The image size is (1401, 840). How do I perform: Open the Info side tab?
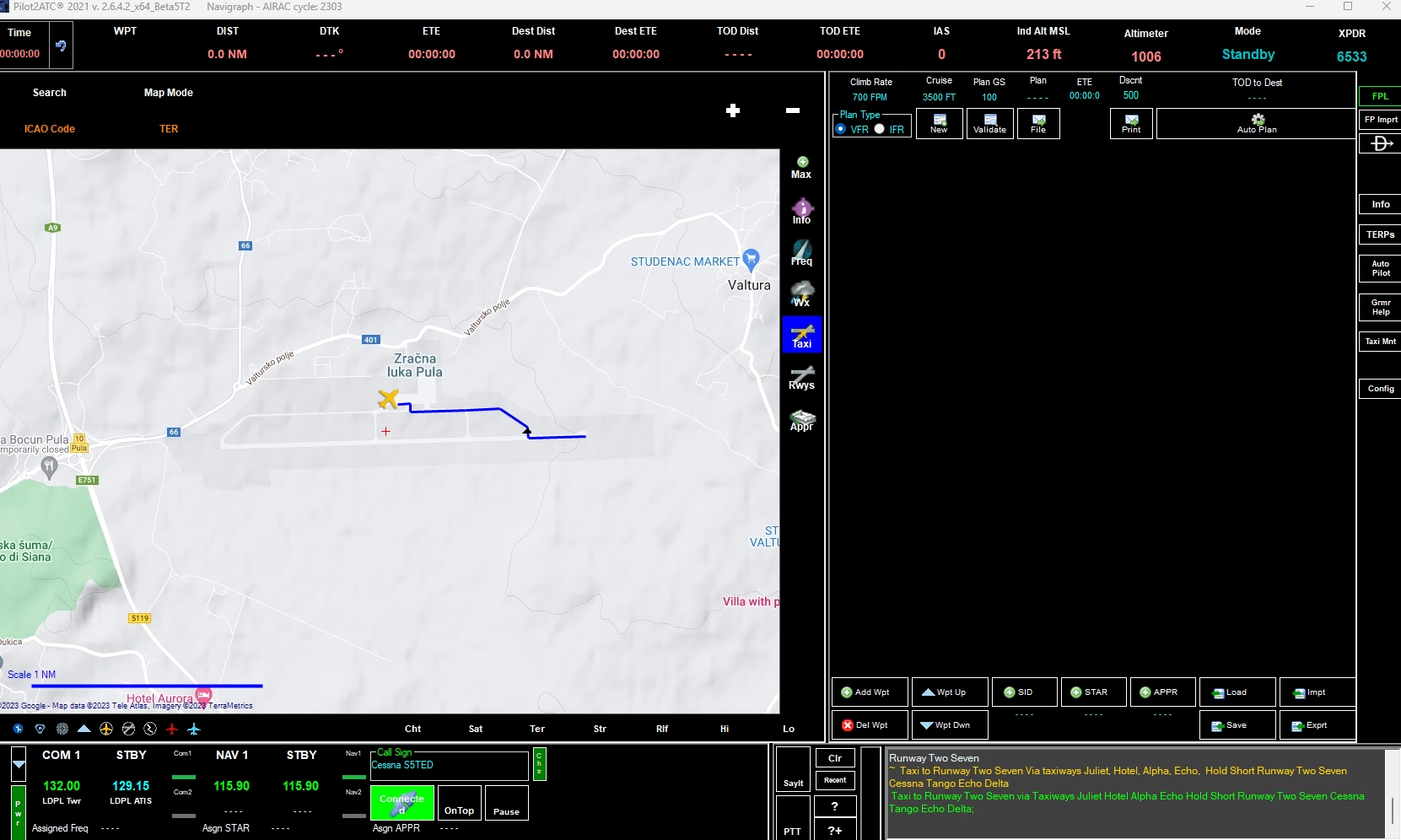pyautogui.click(x=1380, y=204)
